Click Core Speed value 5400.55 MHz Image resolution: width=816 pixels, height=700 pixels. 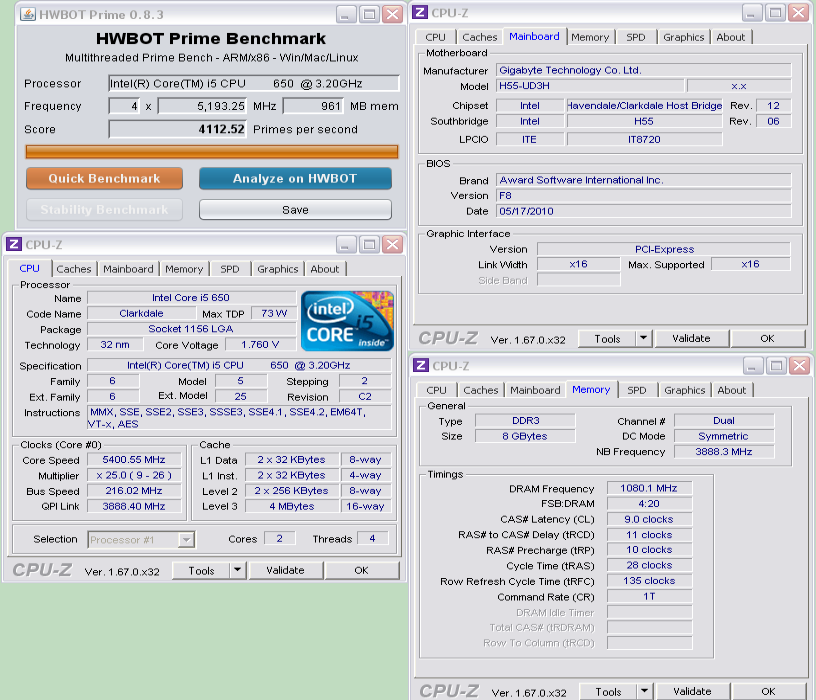134,460
